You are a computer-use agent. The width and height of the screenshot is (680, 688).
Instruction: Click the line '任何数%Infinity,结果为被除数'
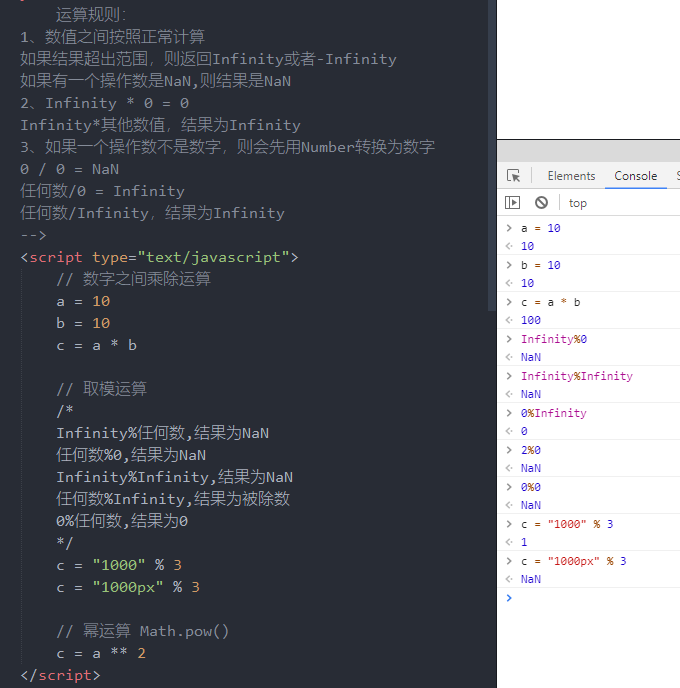click(173, 499)
